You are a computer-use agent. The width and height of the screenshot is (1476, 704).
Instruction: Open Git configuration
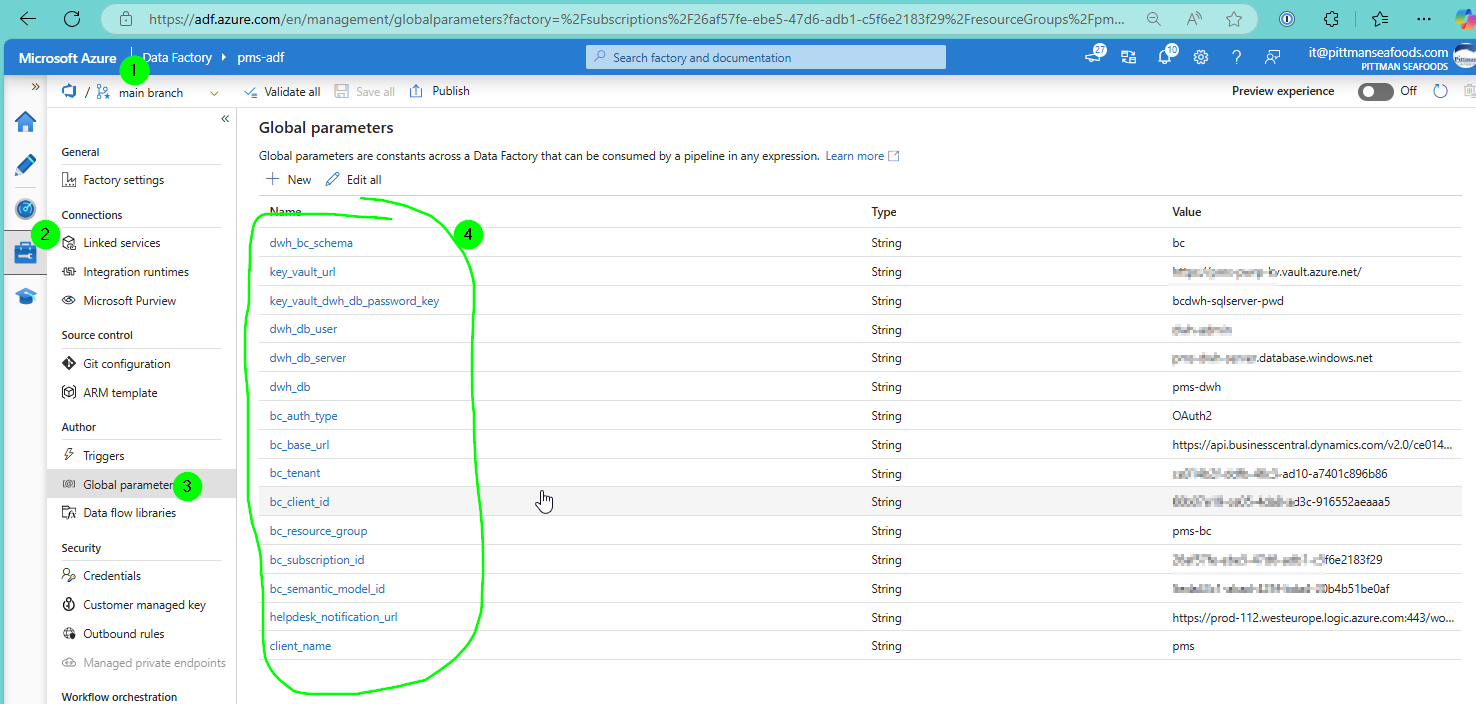click(x=127, y=364)
